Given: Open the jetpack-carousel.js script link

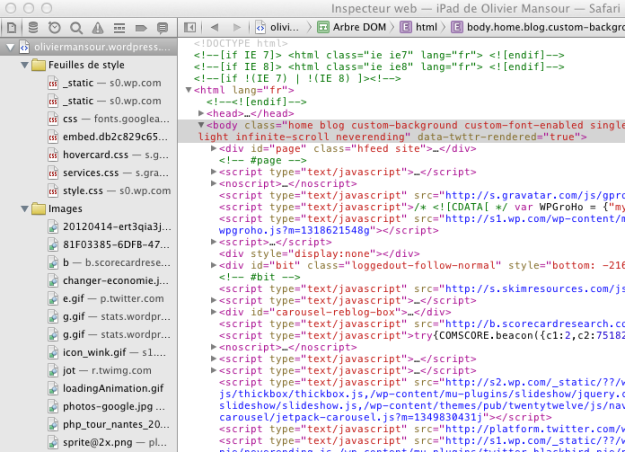Looking at the screenshot, I should (x=350, y=417).
